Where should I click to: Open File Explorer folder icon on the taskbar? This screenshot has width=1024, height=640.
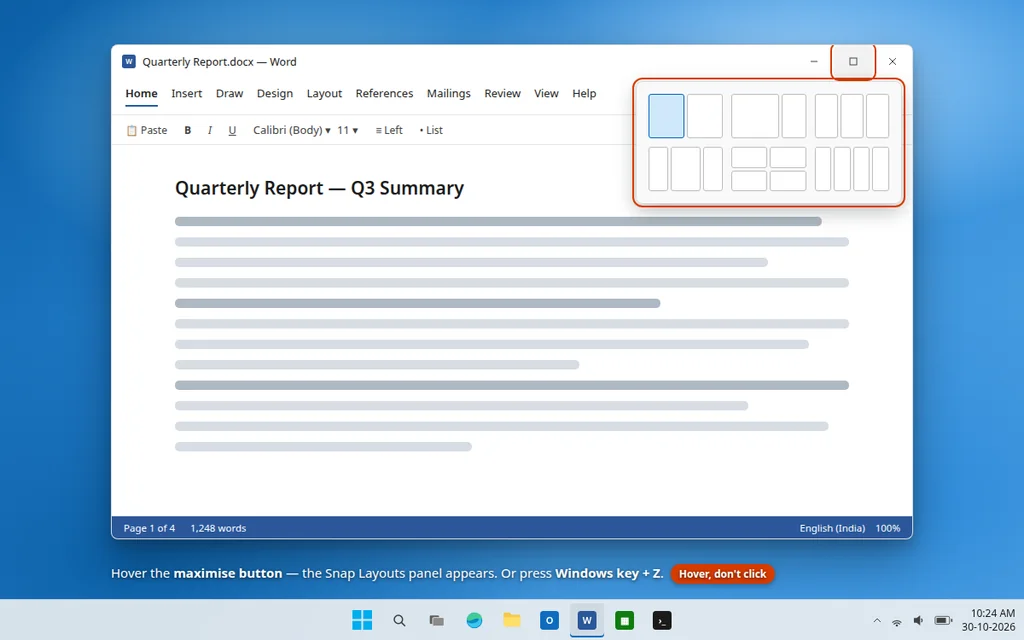point(511,620)
